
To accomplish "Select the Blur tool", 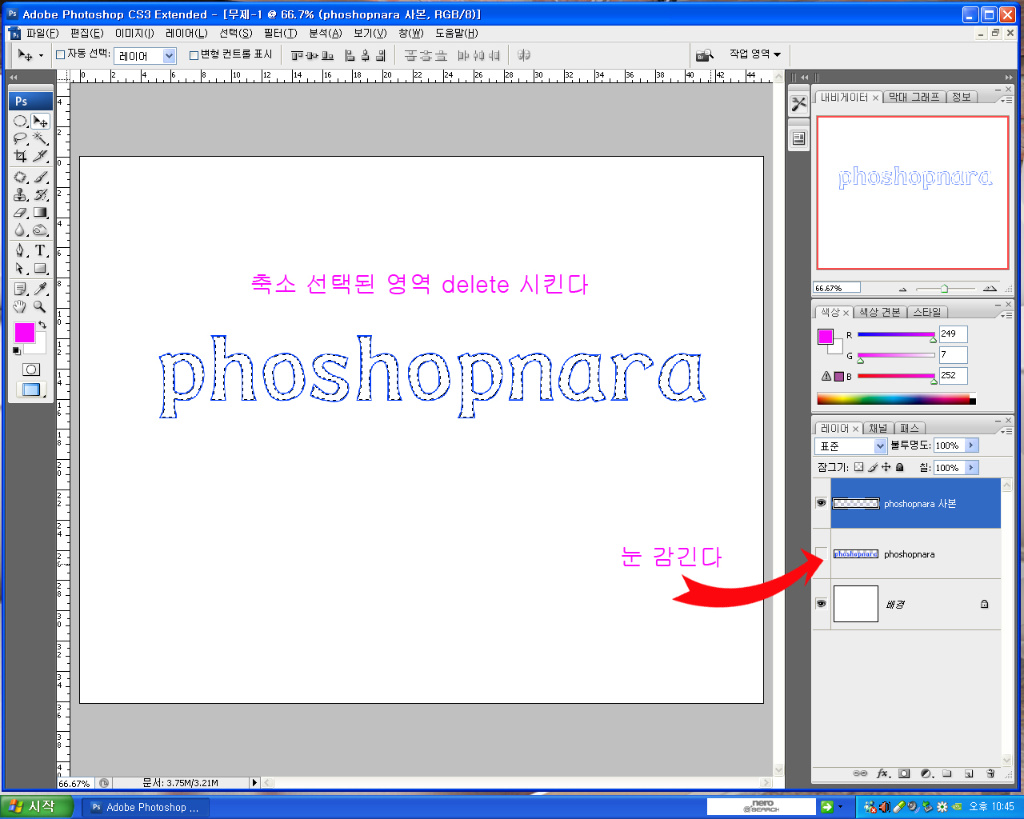I will (20, 230).
